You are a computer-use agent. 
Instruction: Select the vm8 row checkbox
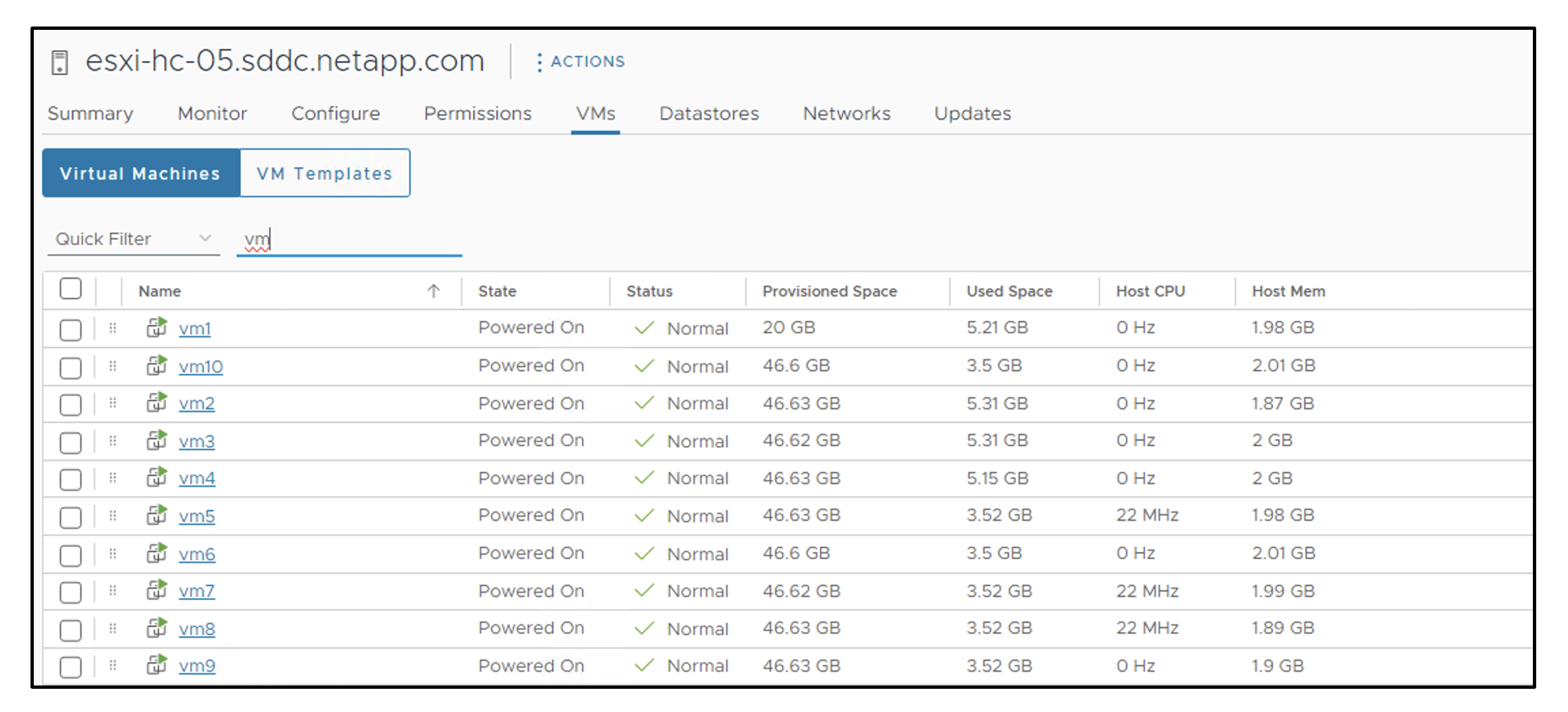click(70, 630)
